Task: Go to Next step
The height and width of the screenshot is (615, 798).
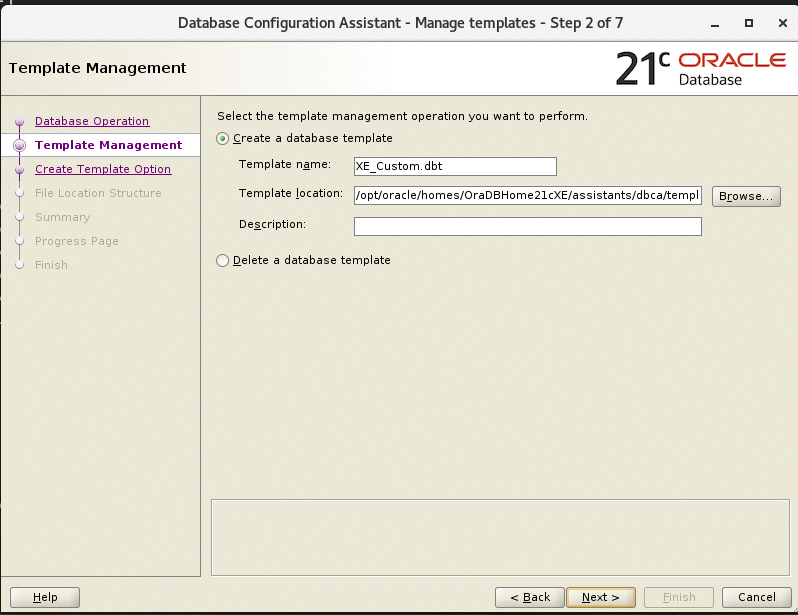Action: tap(601, 597)
